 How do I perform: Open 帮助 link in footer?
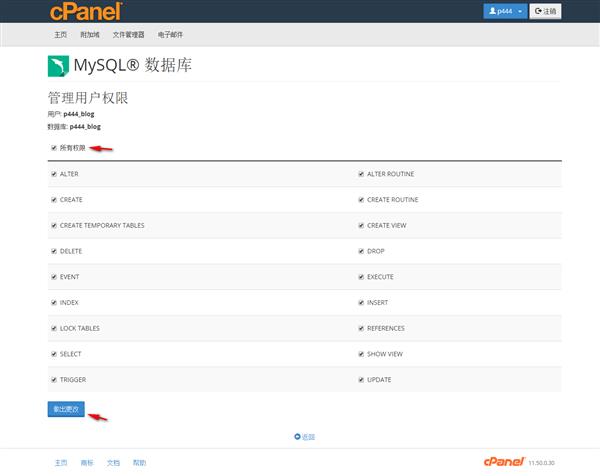(x=139, y=463)
